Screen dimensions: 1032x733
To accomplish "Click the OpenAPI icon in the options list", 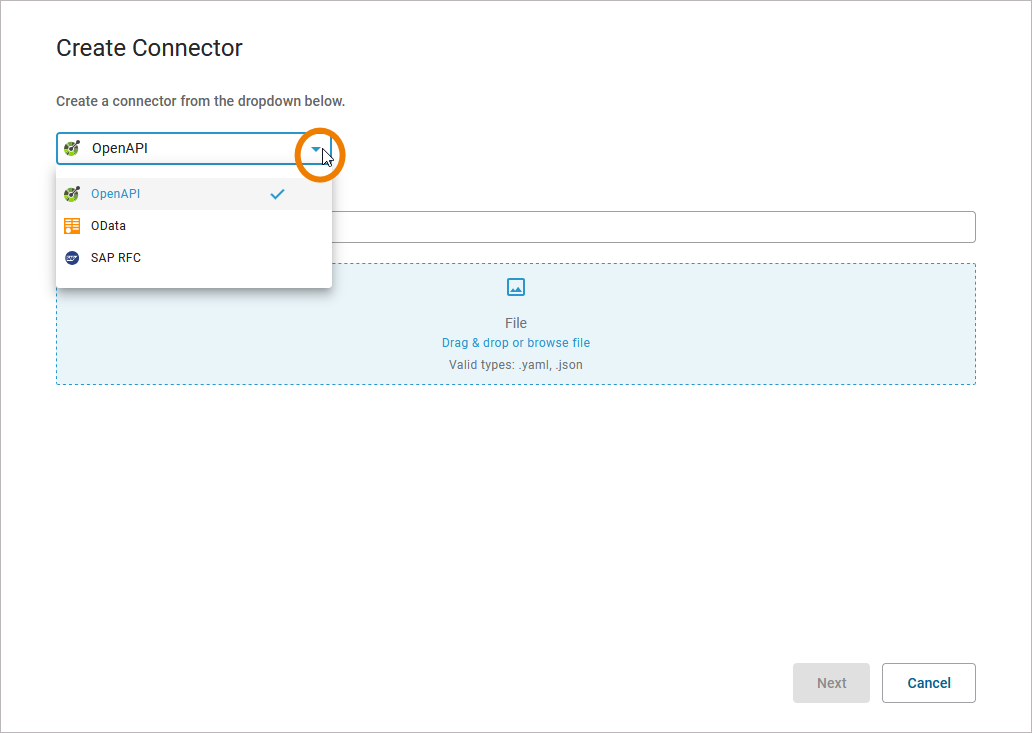I will pyautogui.click(x=72, y=194).
